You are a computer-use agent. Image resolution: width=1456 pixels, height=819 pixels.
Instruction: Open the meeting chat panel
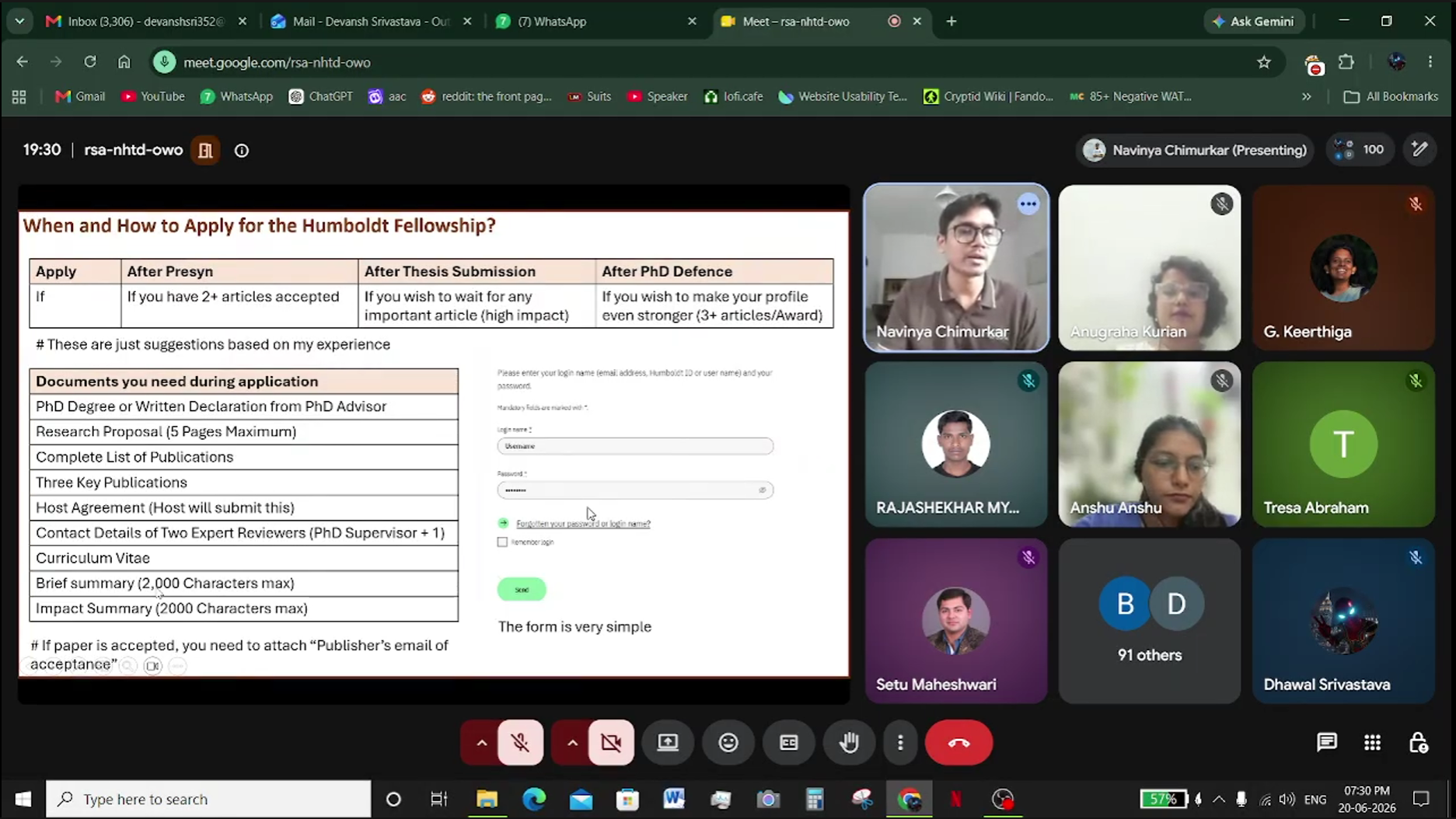tap(1326, 743)
